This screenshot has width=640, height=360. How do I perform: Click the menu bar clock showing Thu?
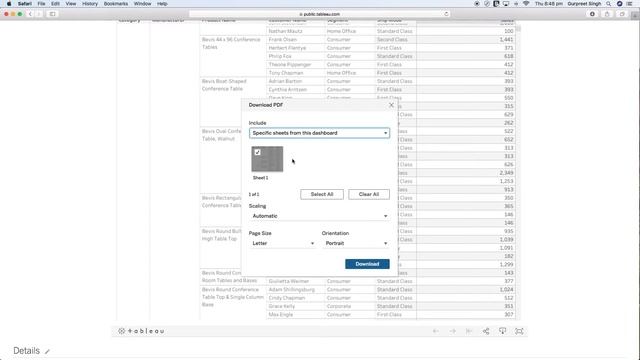coord(549,4)
